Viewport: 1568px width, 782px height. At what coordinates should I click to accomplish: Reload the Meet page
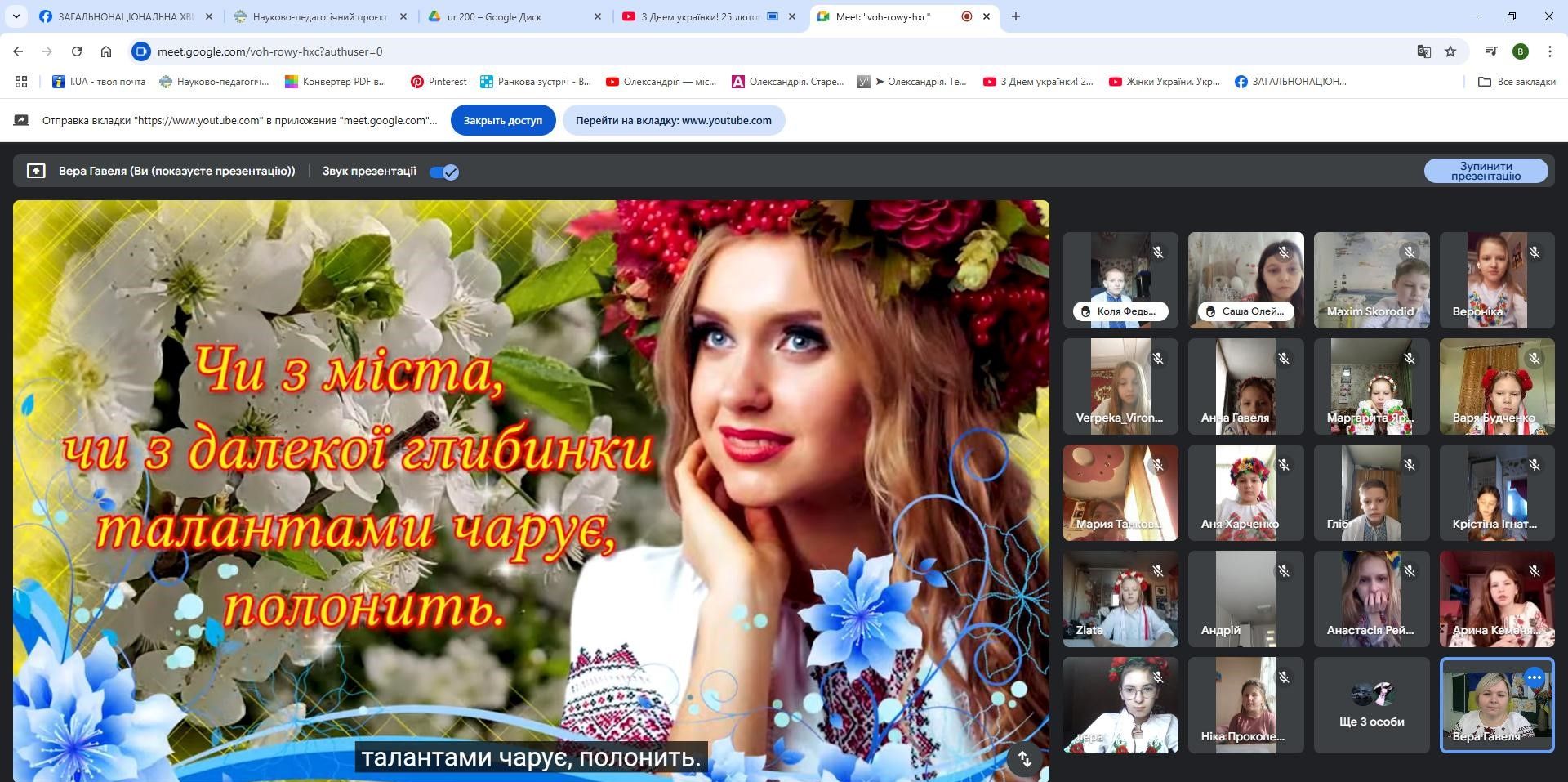[x=77, y=51]
